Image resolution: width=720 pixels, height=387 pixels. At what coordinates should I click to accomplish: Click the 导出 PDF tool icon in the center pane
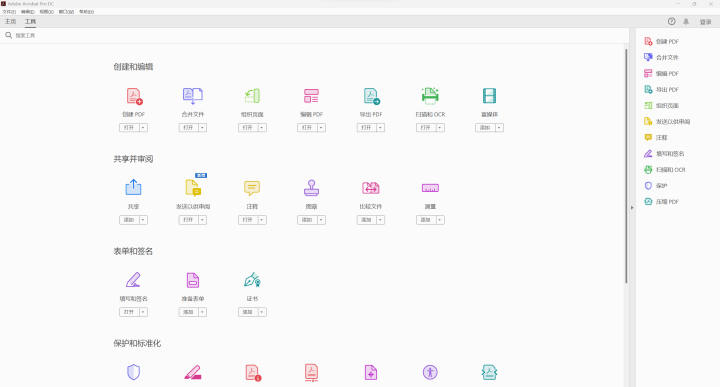tap(371, 96)
